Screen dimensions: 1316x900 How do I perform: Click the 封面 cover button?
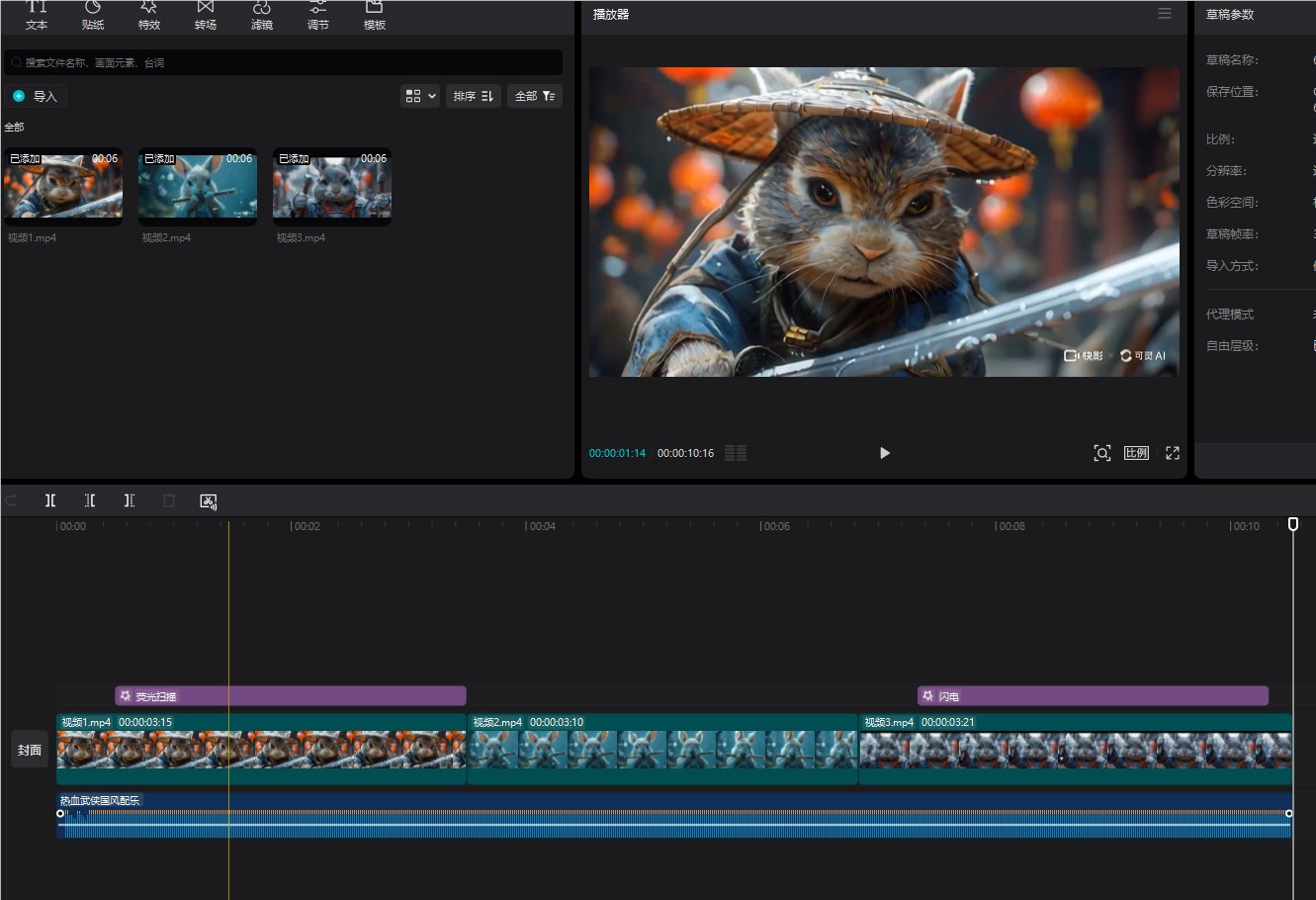tap(30, 750)
